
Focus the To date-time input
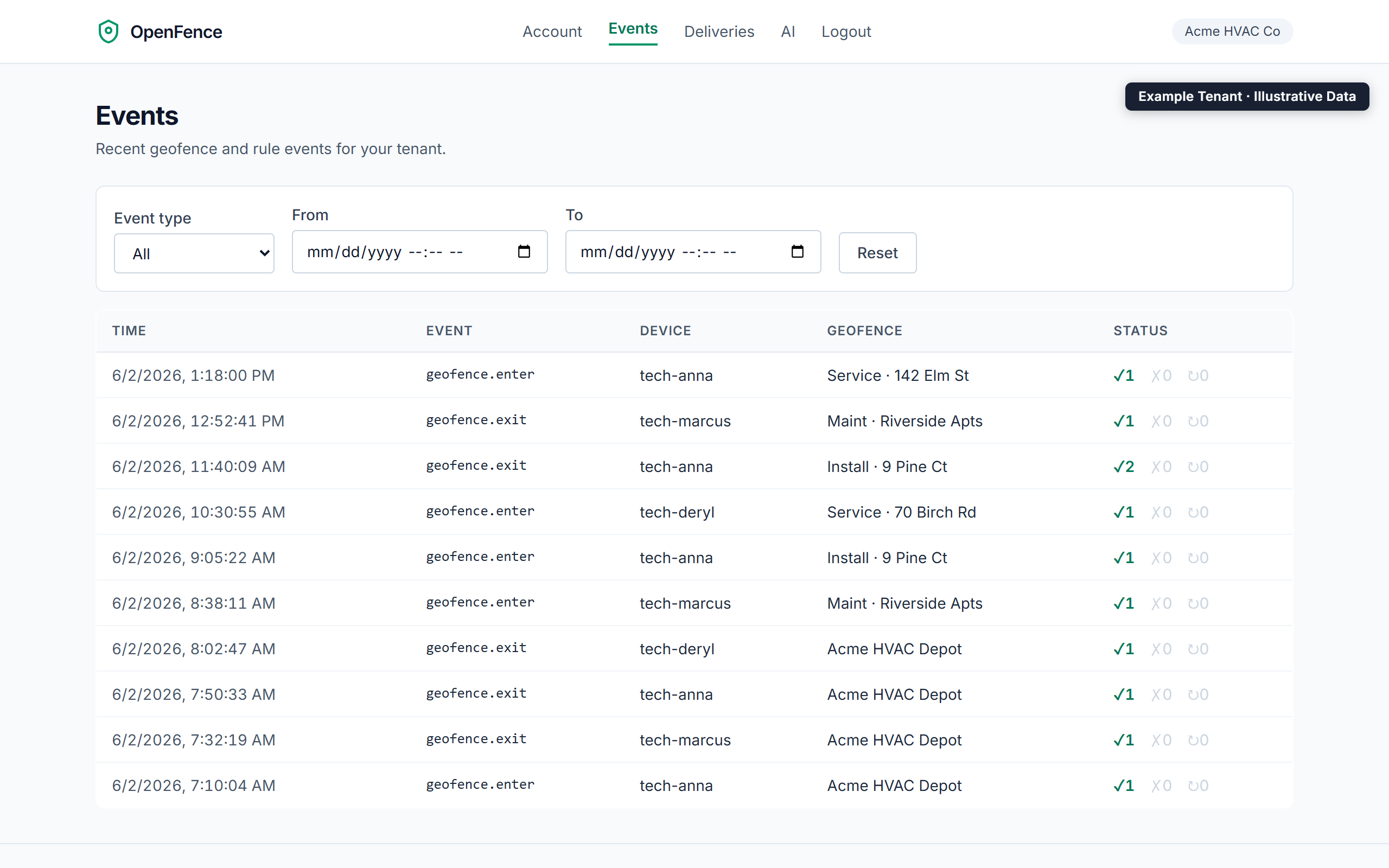693,251
